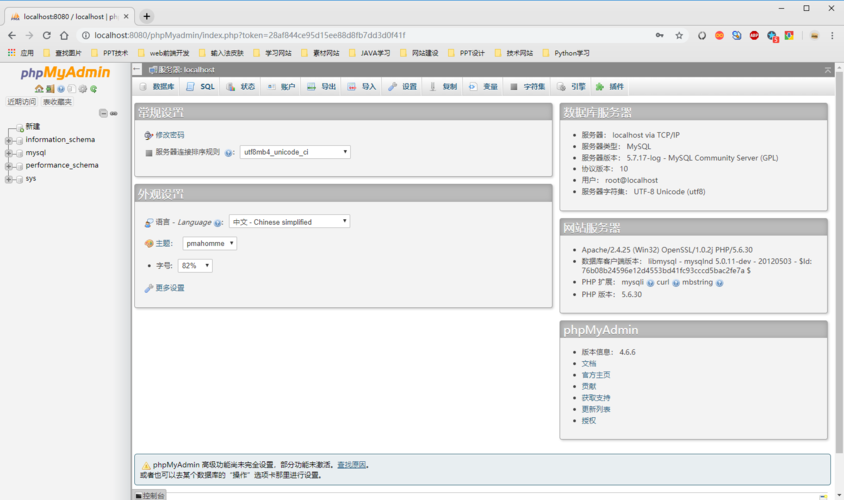844x500 pixels.
Task: Click help icon next to server collation label
Action: click(228, 153)
